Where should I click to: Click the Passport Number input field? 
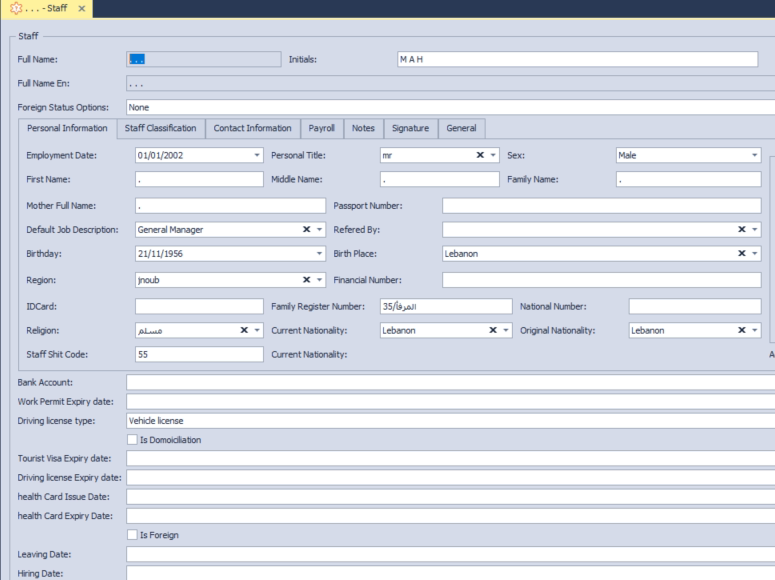pyautogui.click(x=601, y=205)
